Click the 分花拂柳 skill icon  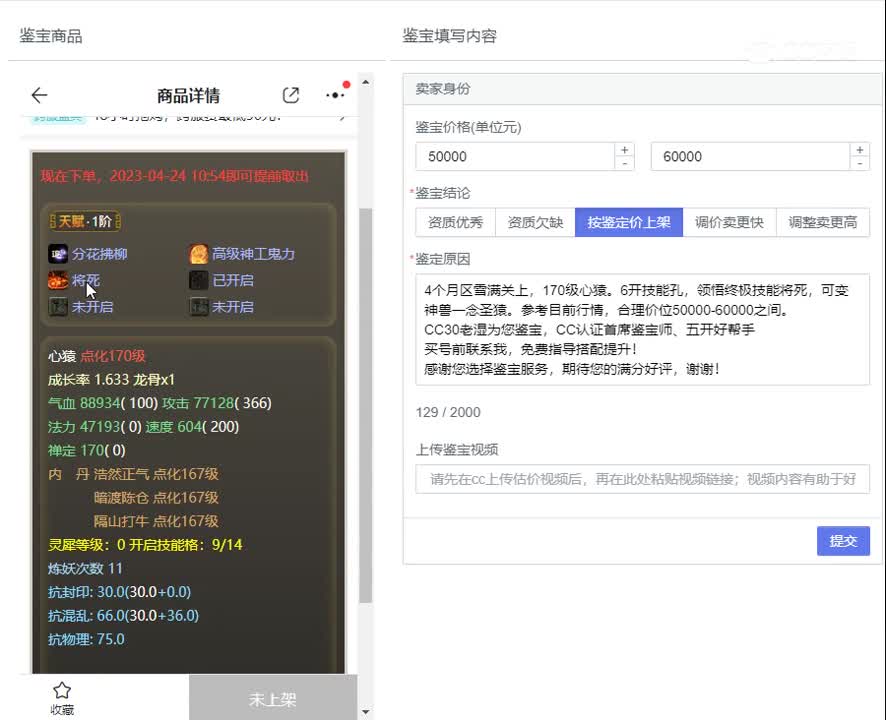coord(58,254)
